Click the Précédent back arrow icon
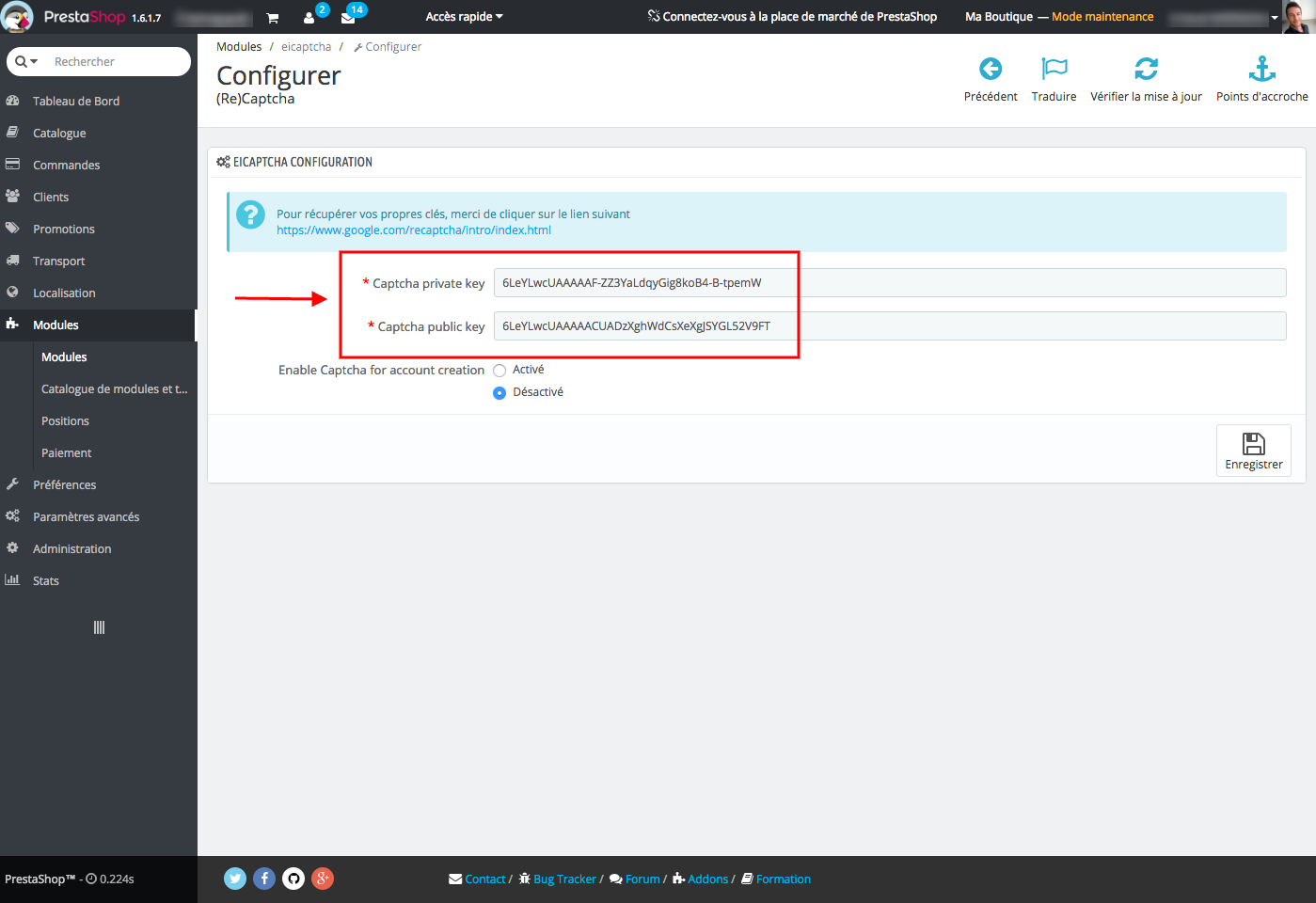1316x903 pixels. point(990,69)
